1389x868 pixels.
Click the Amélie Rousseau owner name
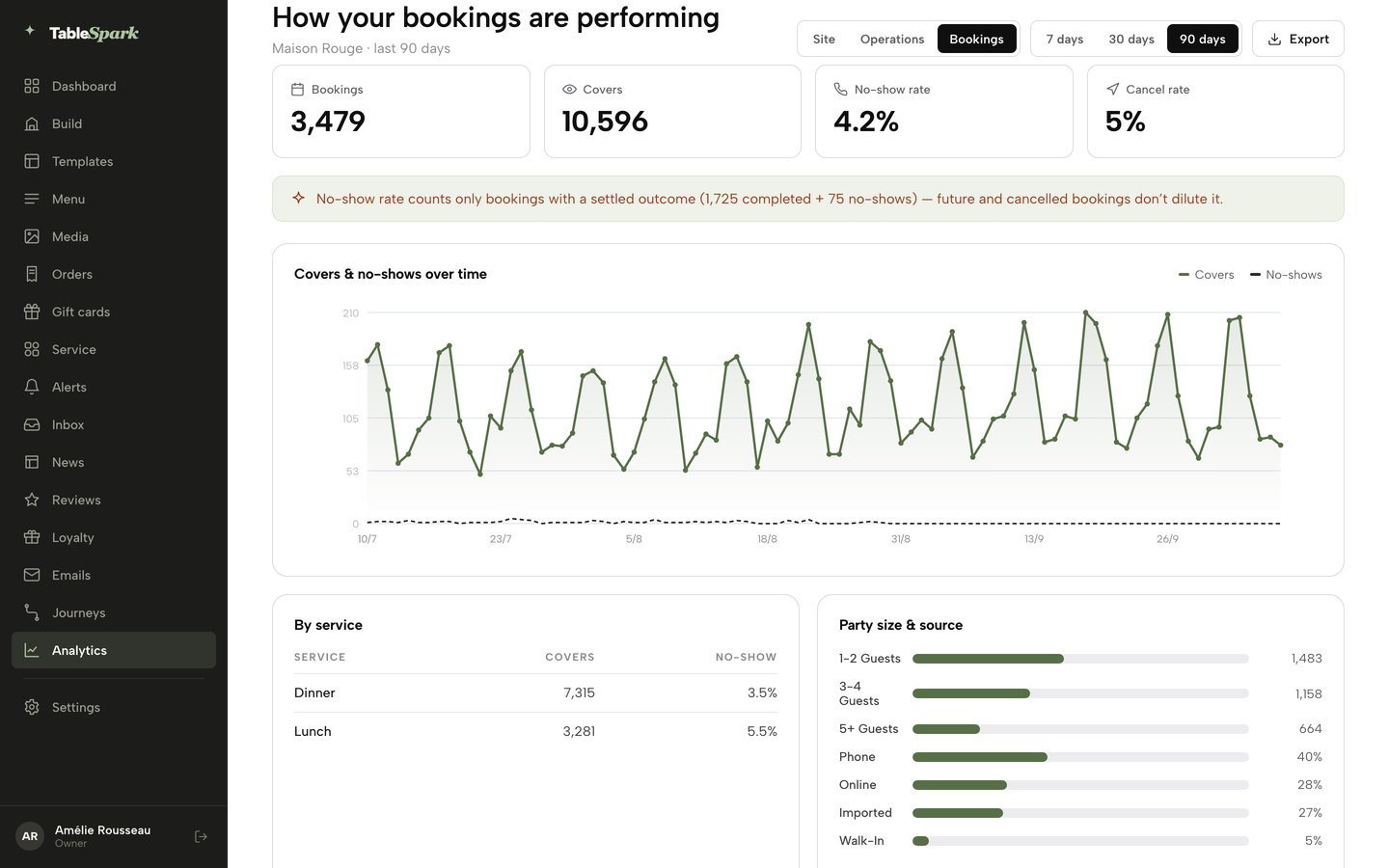[x=102, y=829]
